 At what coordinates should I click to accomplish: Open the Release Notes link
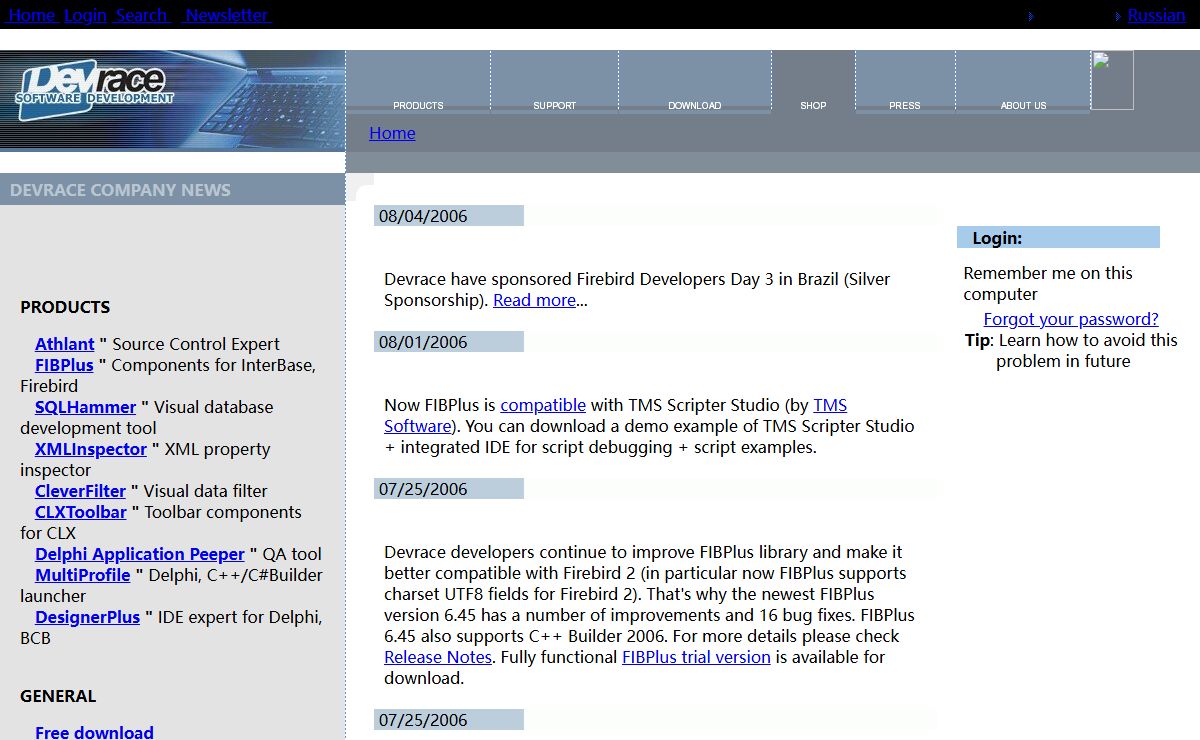click(x=438, y=657)
